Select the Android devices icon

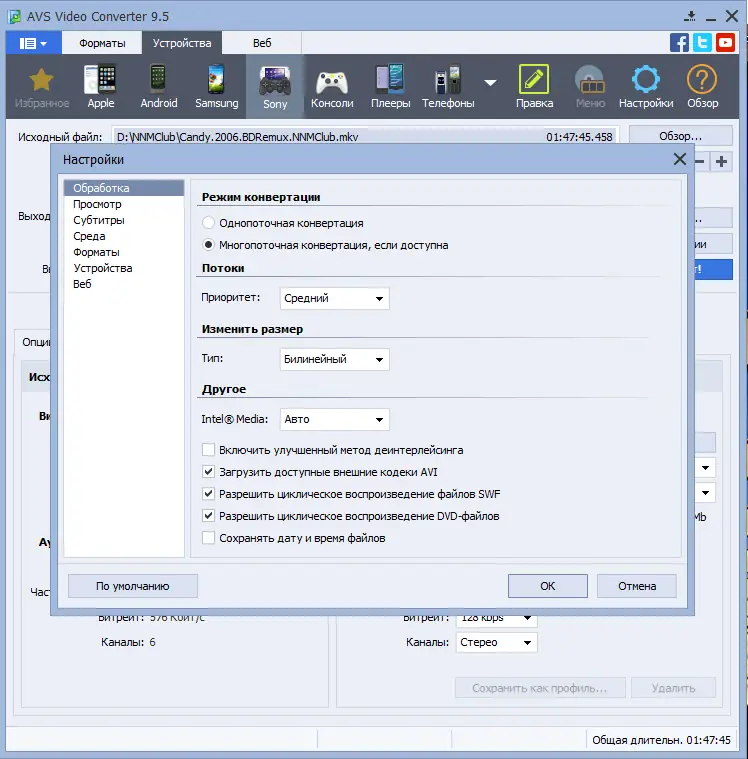[158, 86]
